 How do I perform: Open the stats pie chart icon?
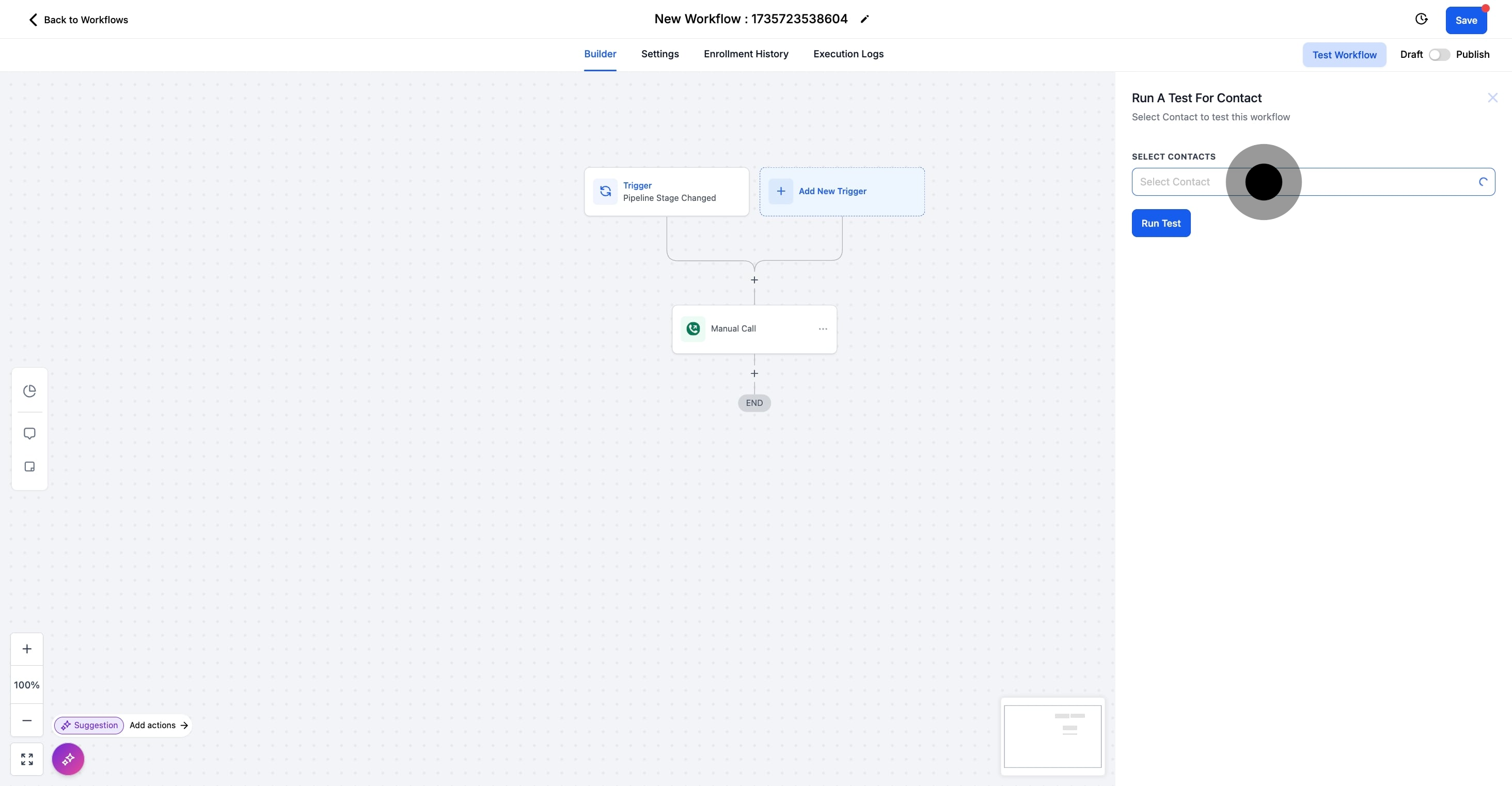29,391
